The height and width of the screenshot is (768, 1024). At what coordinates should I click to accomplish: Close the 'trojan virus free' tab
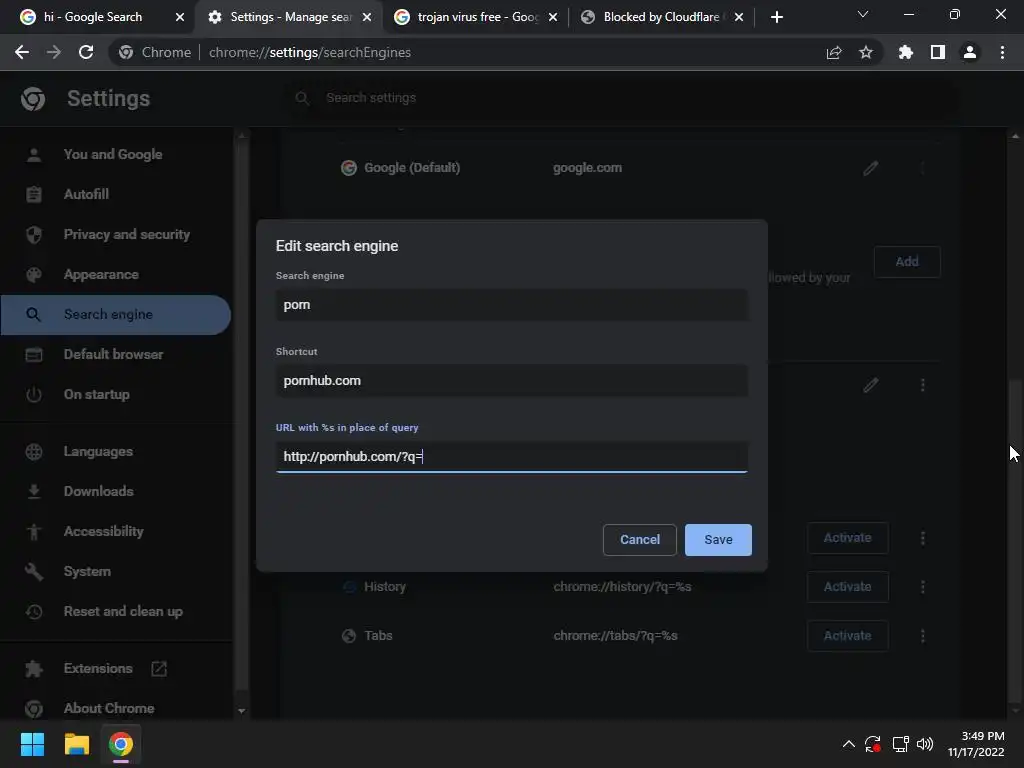pos(553,17)
